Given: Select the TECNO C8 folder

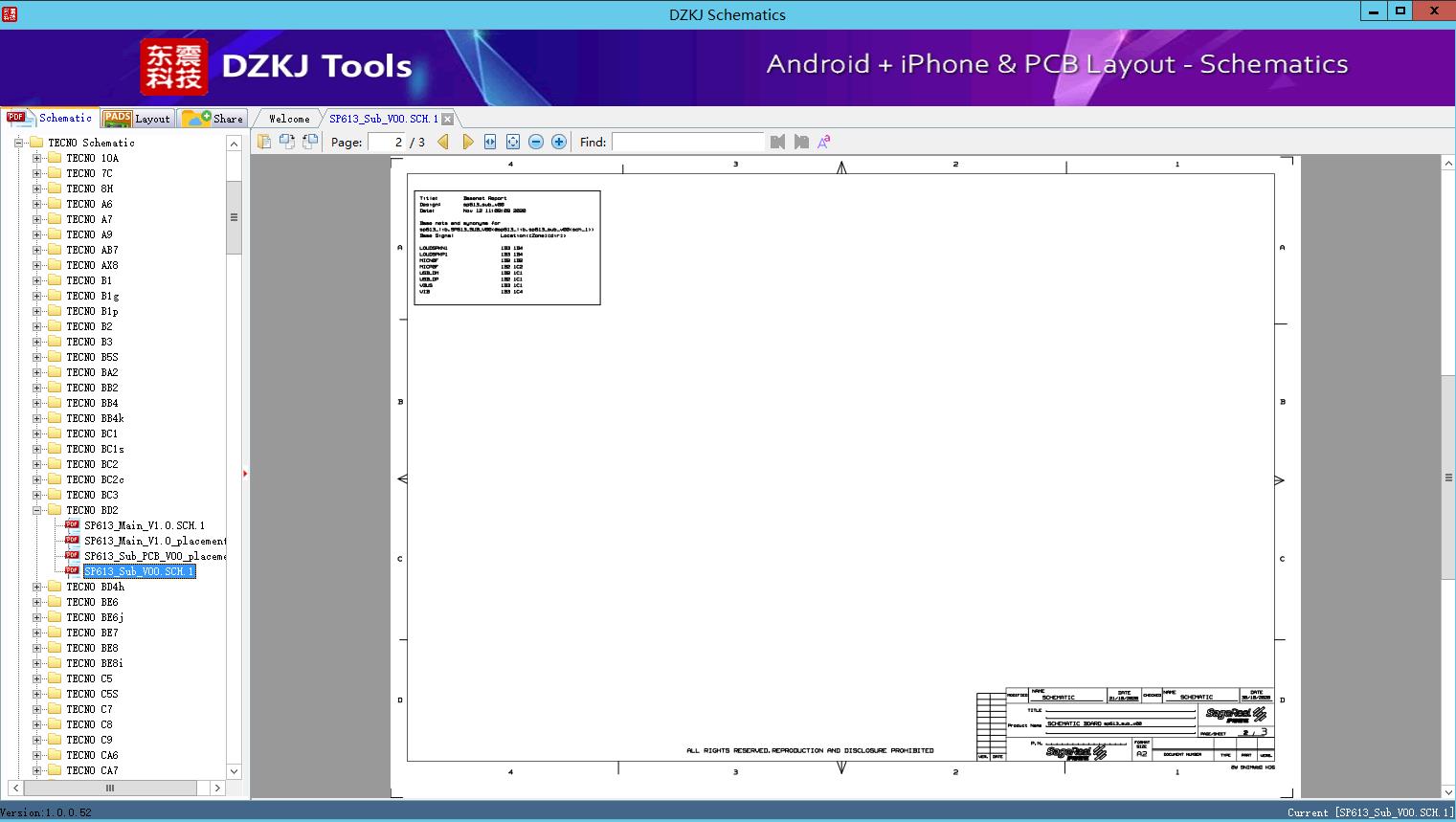Looking at the screenshot, I should point(89,724).
